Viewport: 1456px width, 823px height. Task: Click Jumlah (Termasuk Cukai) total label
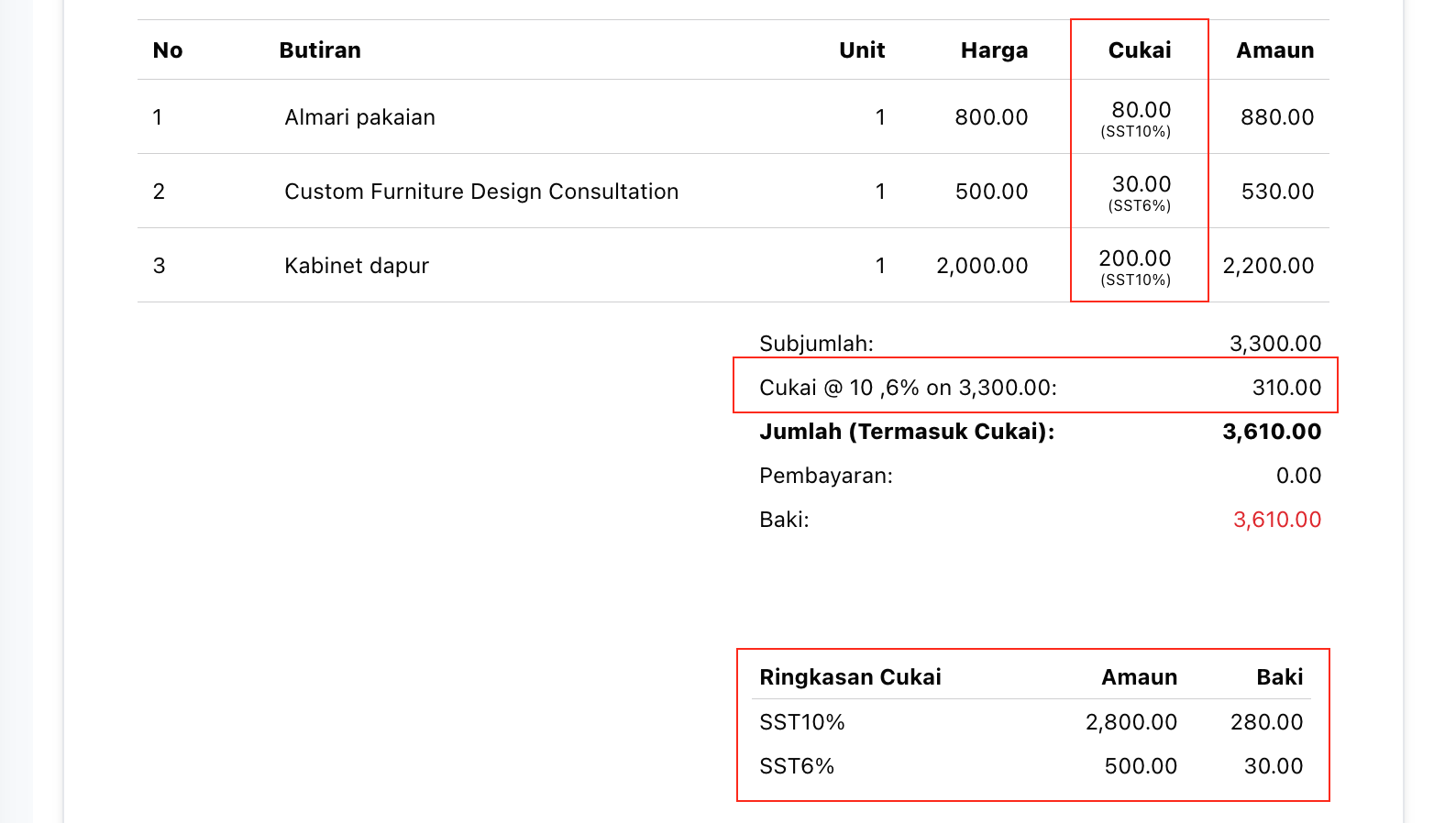[907, 432]
